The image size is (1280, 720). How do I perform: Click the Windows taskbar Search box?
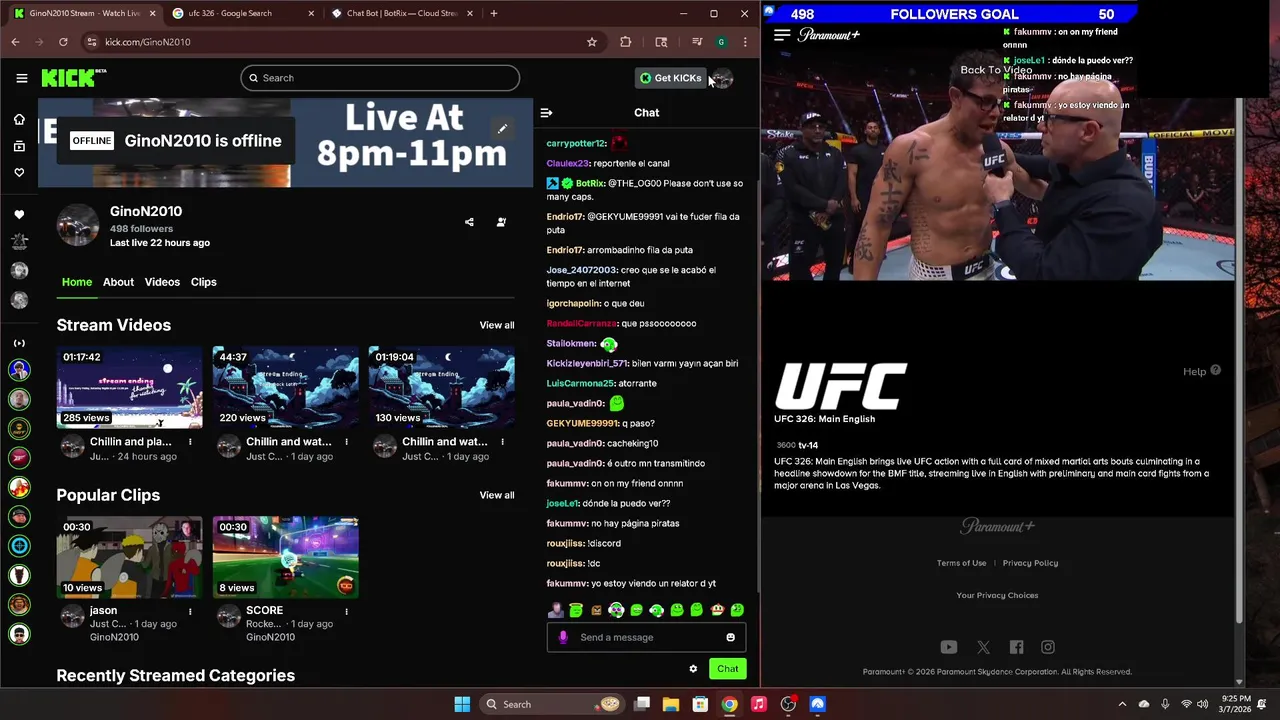[x=551, y=704]
